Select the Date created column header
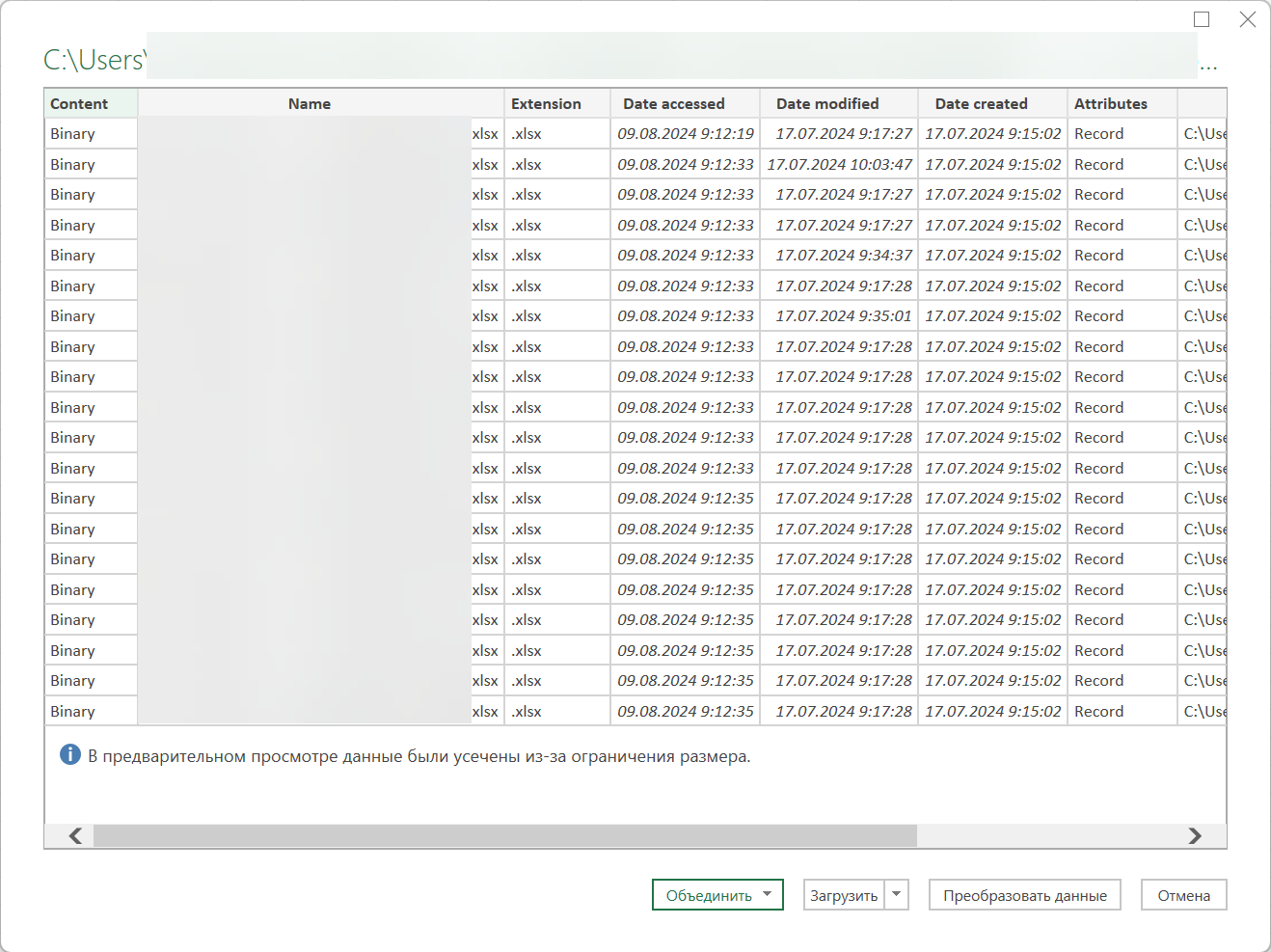1271x952 pixels. pyautogui.click(x=981, y=103)
